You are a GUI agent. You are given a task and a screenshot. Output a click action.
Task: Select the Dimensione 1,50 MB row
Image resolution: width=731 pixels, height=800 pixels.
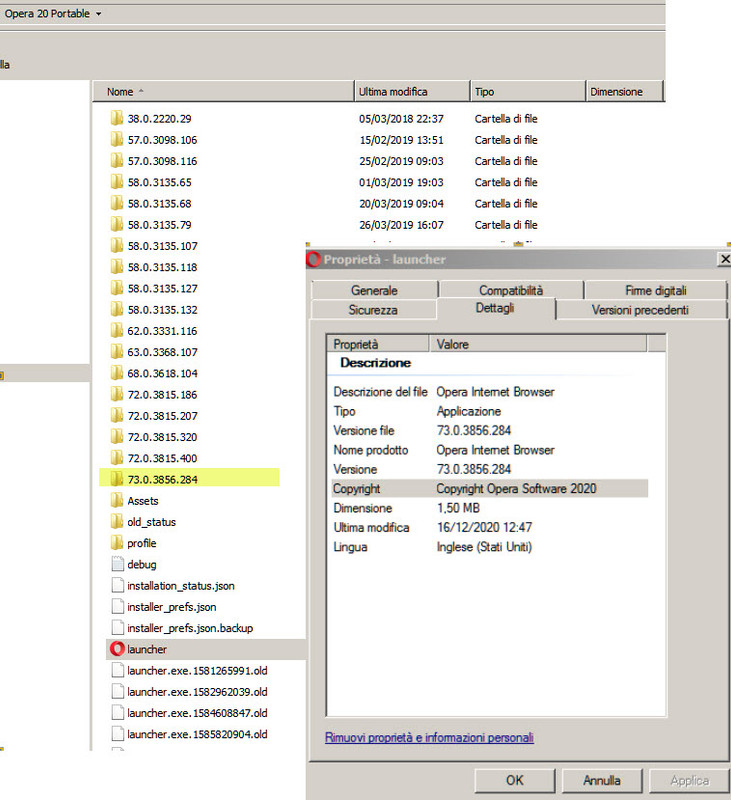click(x=490, y=508)
